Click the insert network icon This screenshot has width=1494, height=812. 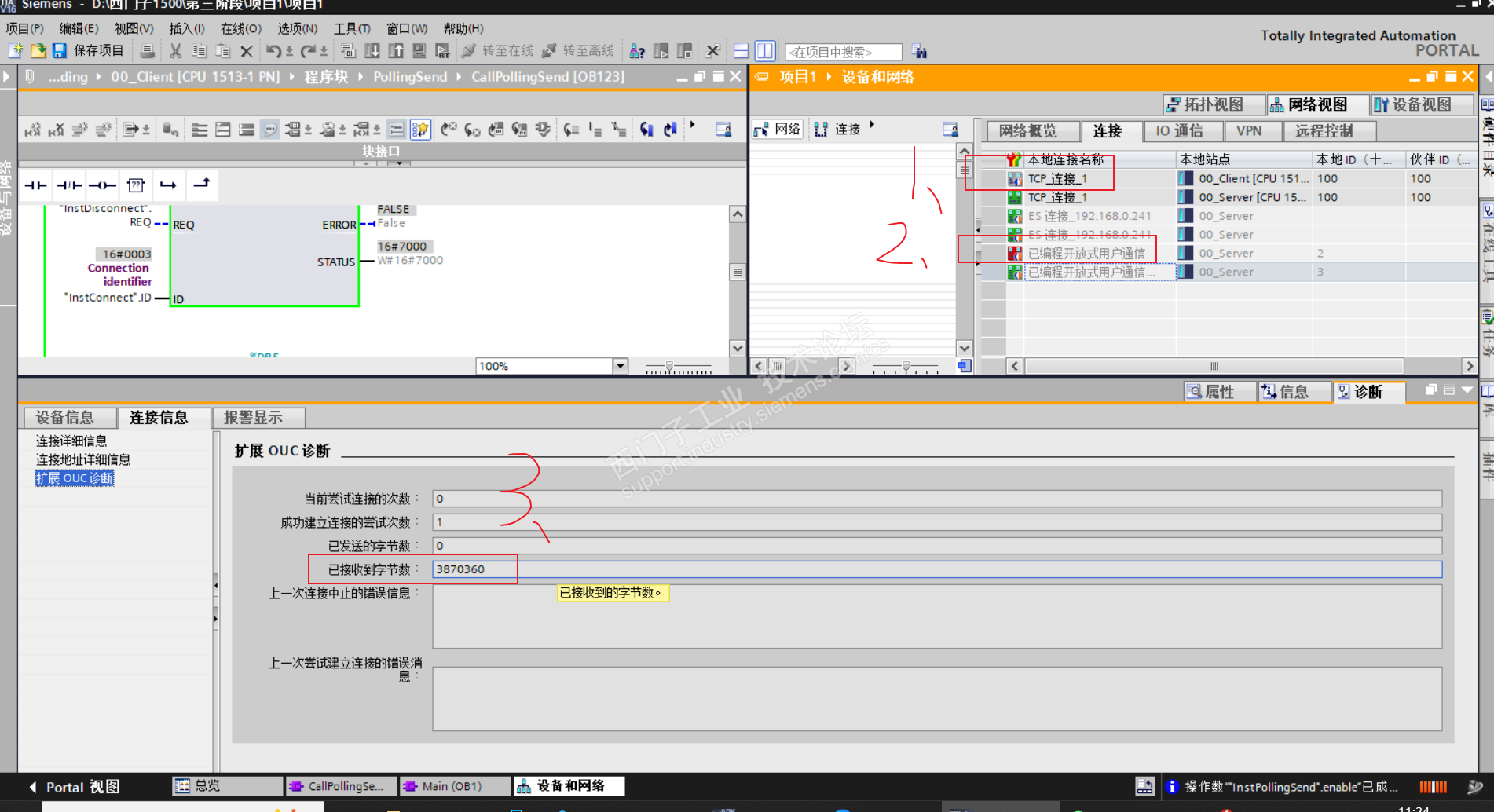pyautogui.click(x=32, y=129)
